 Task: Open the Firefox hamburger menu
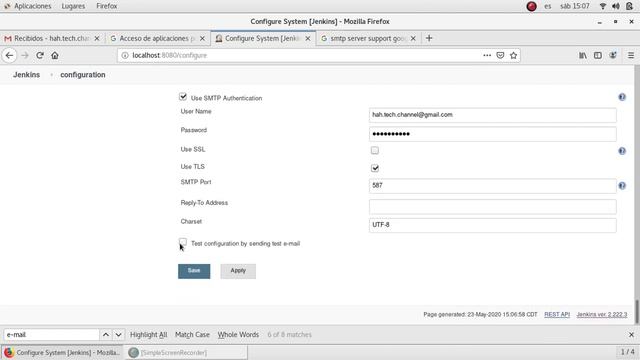(631, 56)
